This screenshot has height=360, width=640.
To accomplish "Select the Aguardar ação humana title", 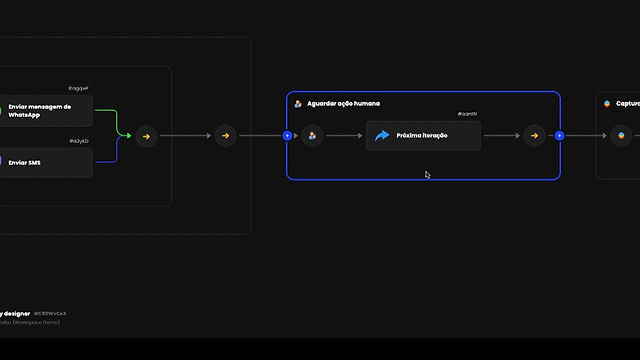I will pos(343,104).
